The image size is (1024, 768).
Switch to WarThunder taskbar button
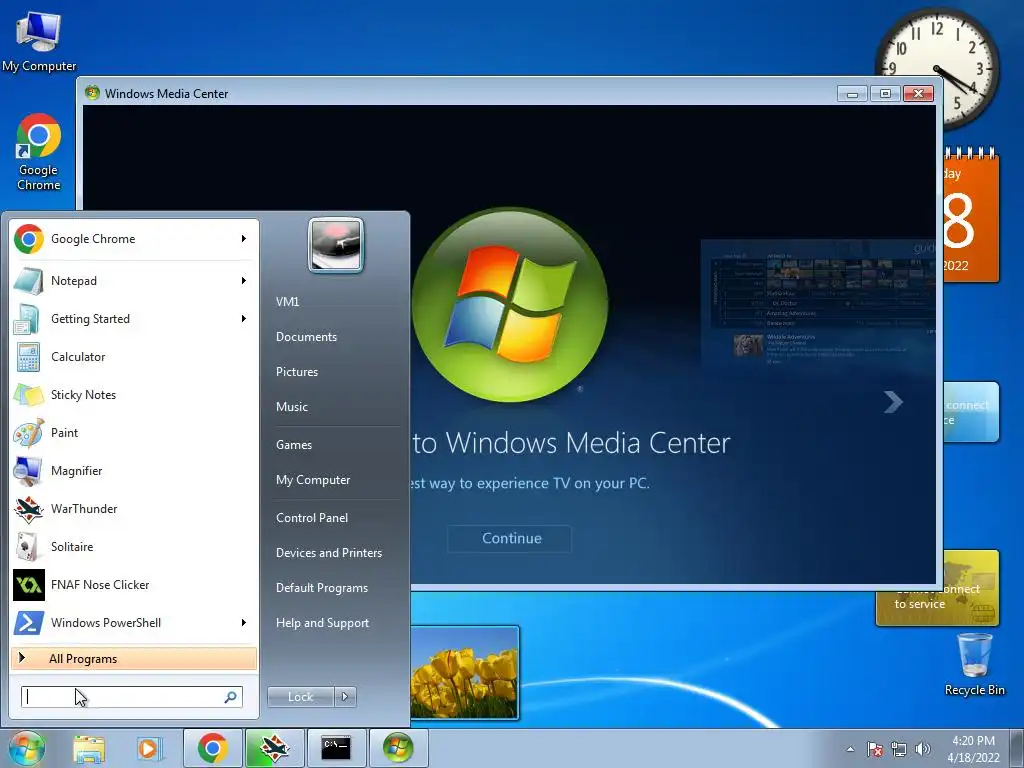click(274, 748)
